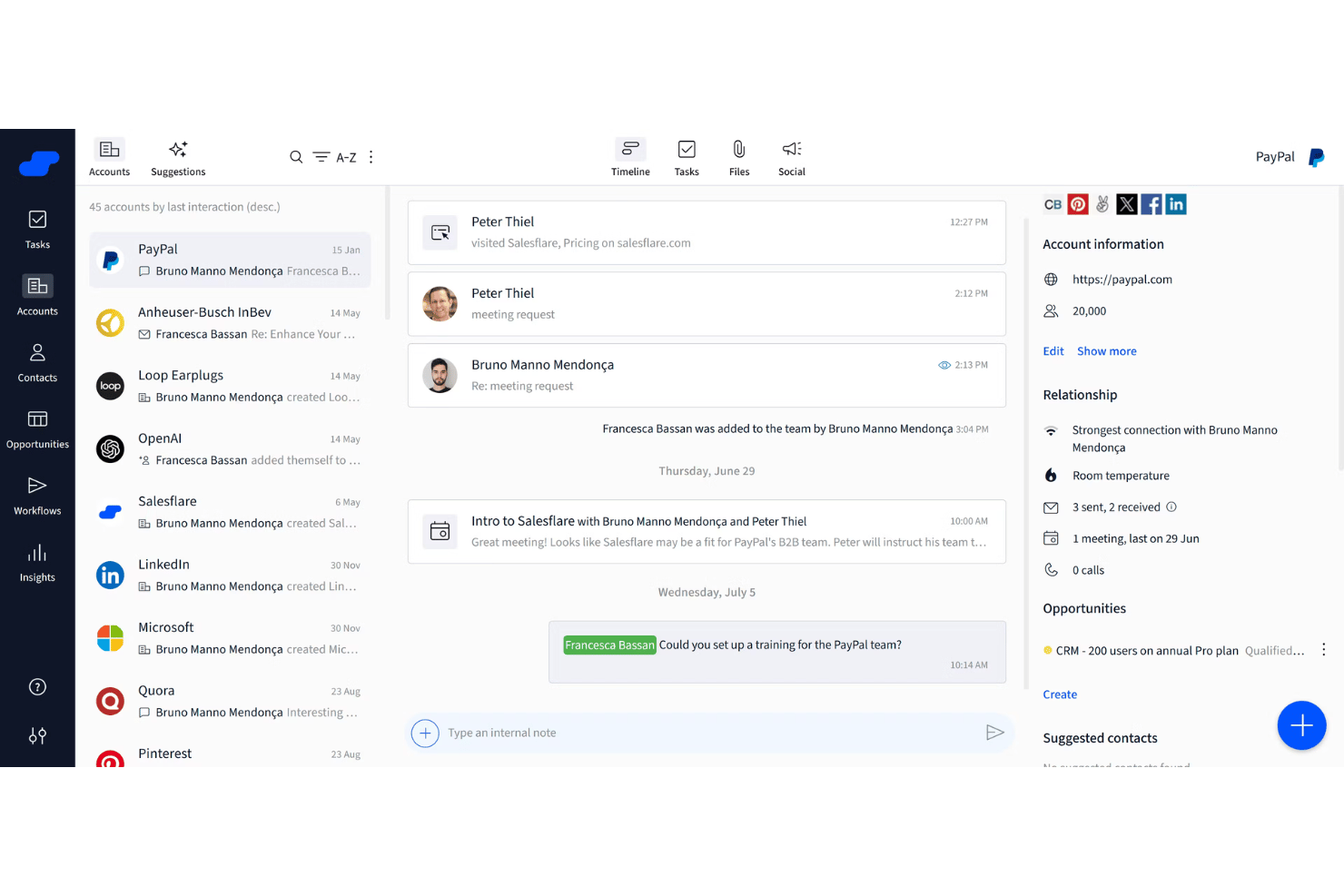Open Peter Thiel's website visit entry
This screenshot has height=896, width=1344.
tap(707, 232)
